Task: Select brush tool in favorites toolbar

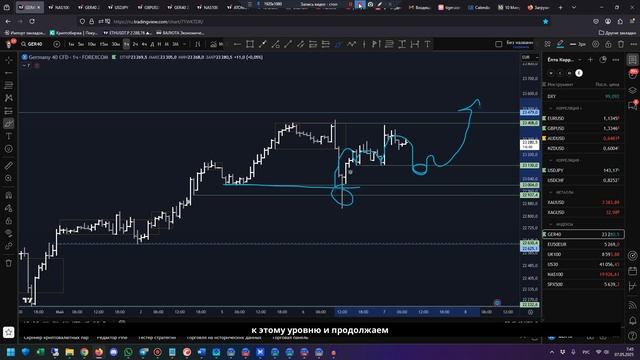Action: click(x=338, y=44)
